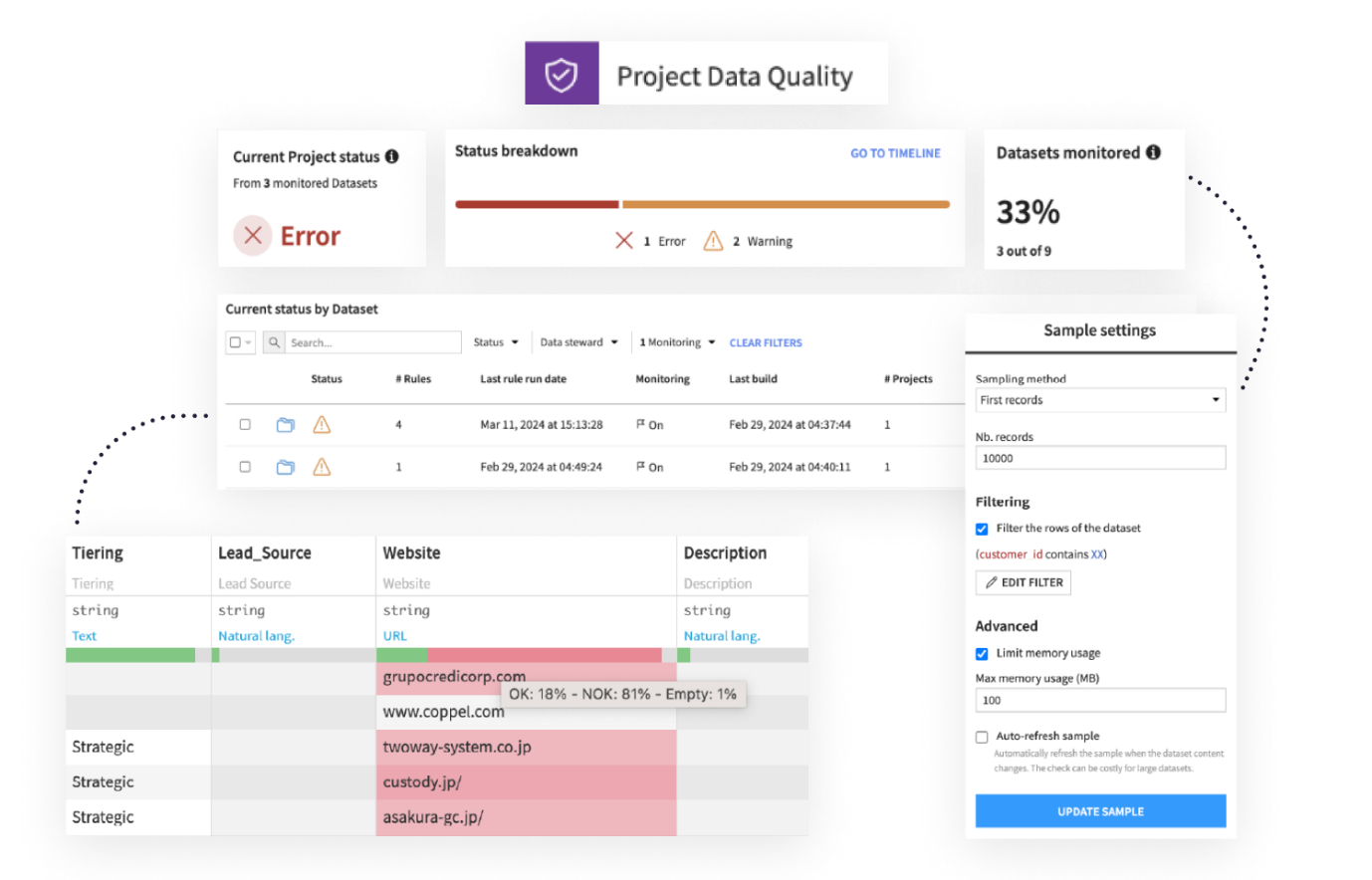Click Monitoring flag icon in first row
Screen dimensions: 1372x880
[x=641, y=424]
